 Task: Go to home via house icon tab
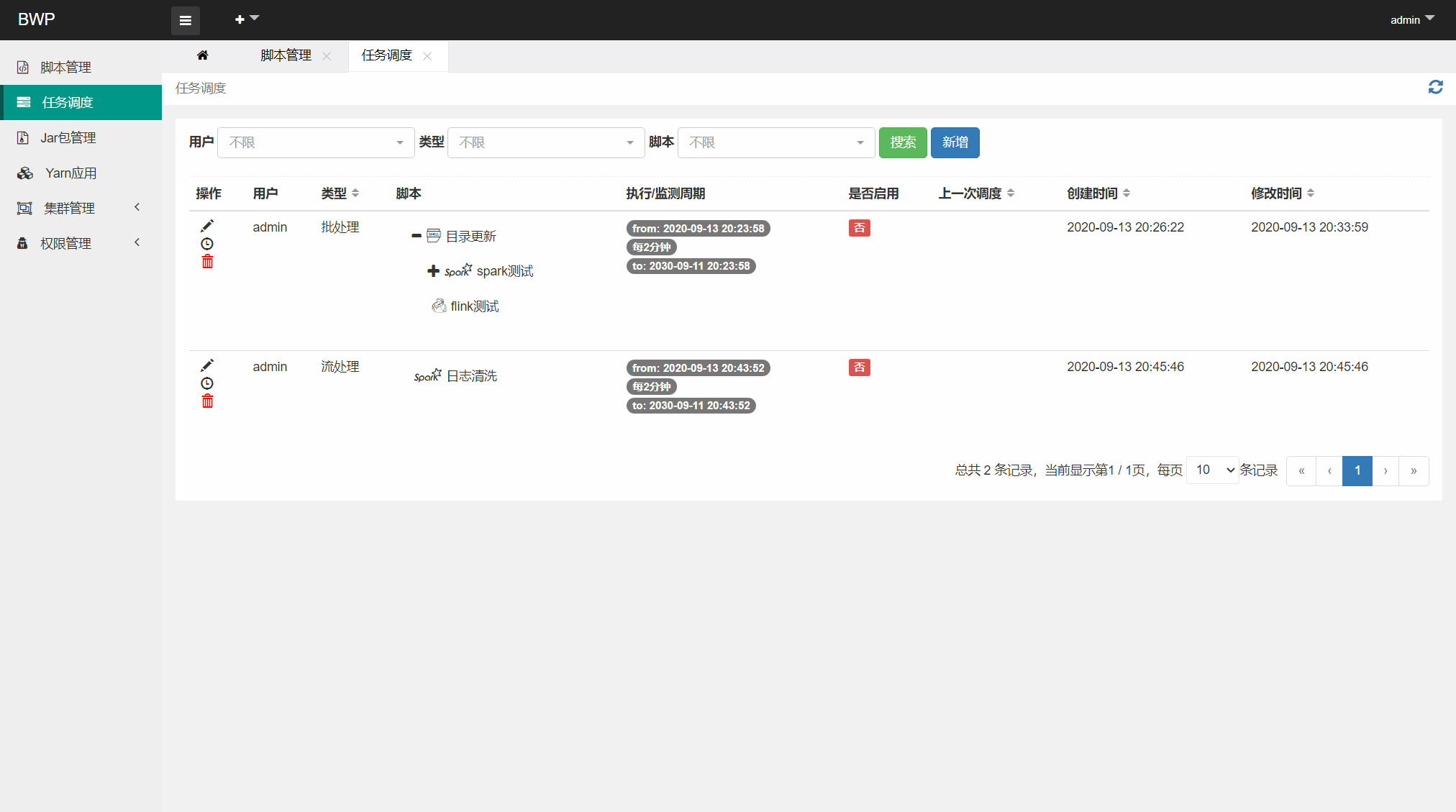point(203,55)
